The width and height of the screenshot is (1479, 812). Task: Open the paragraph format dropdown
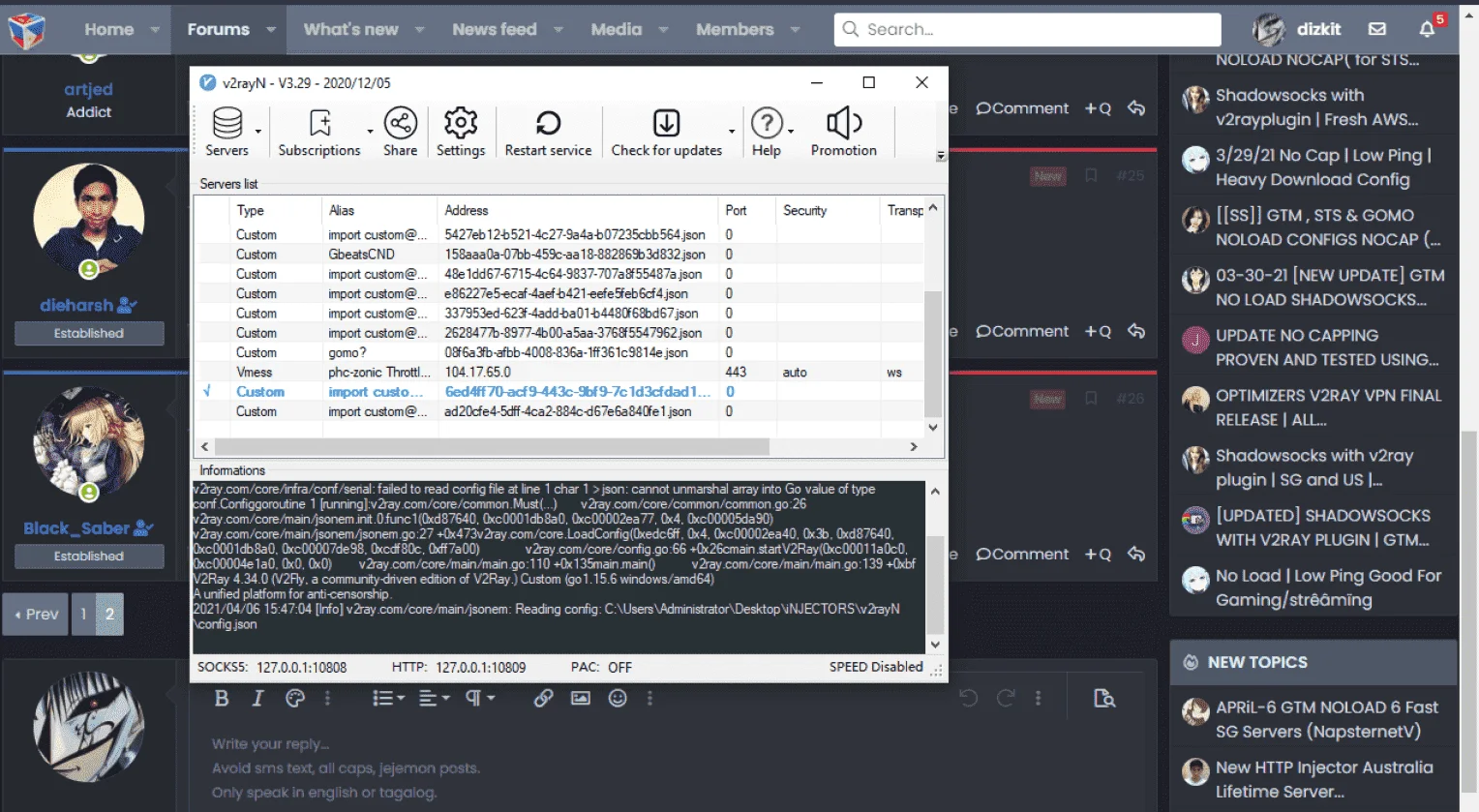click(480, 699)
